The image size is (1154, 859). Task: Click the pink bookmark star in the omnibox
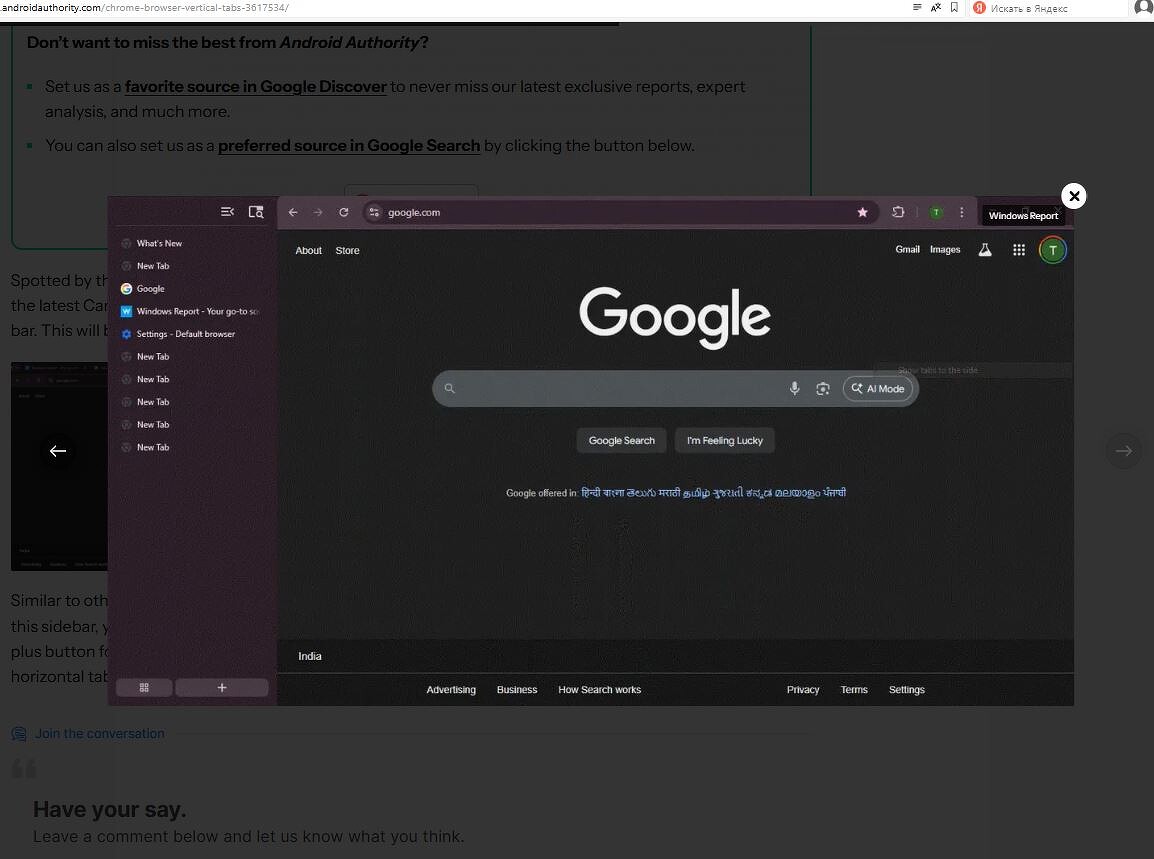coord(862,212)
